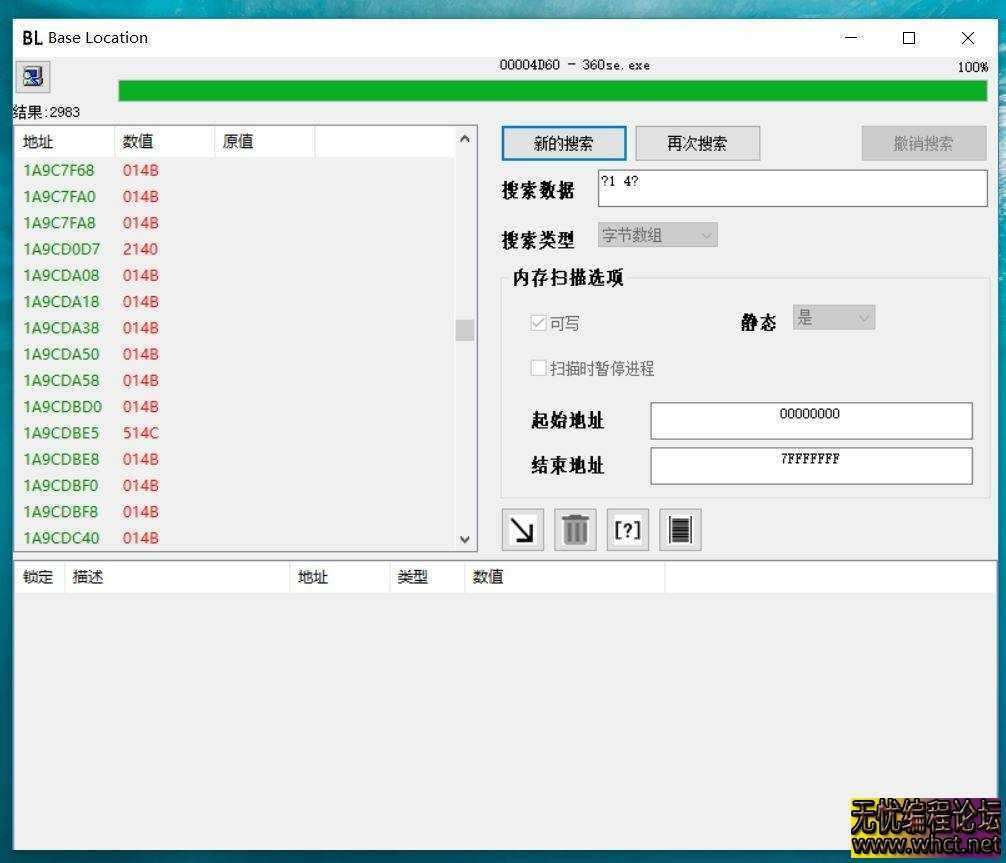Click the BL icon in the title bar
Screen dimensions: 1006x863
click(x=31, y=37)
